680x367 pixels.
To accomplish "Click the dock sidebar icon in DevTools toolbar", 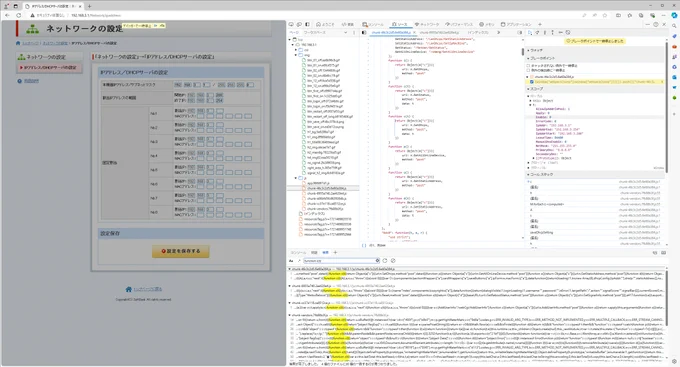I will [x=307, y=24].
